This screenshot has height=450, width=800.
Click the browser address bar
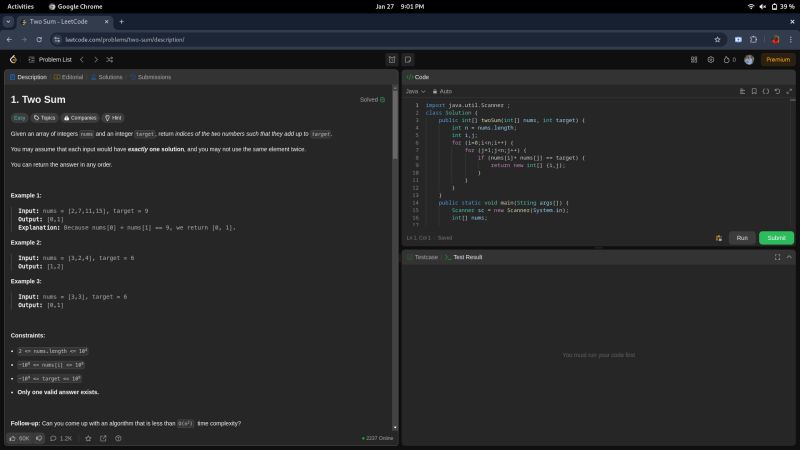click(383, 40)
